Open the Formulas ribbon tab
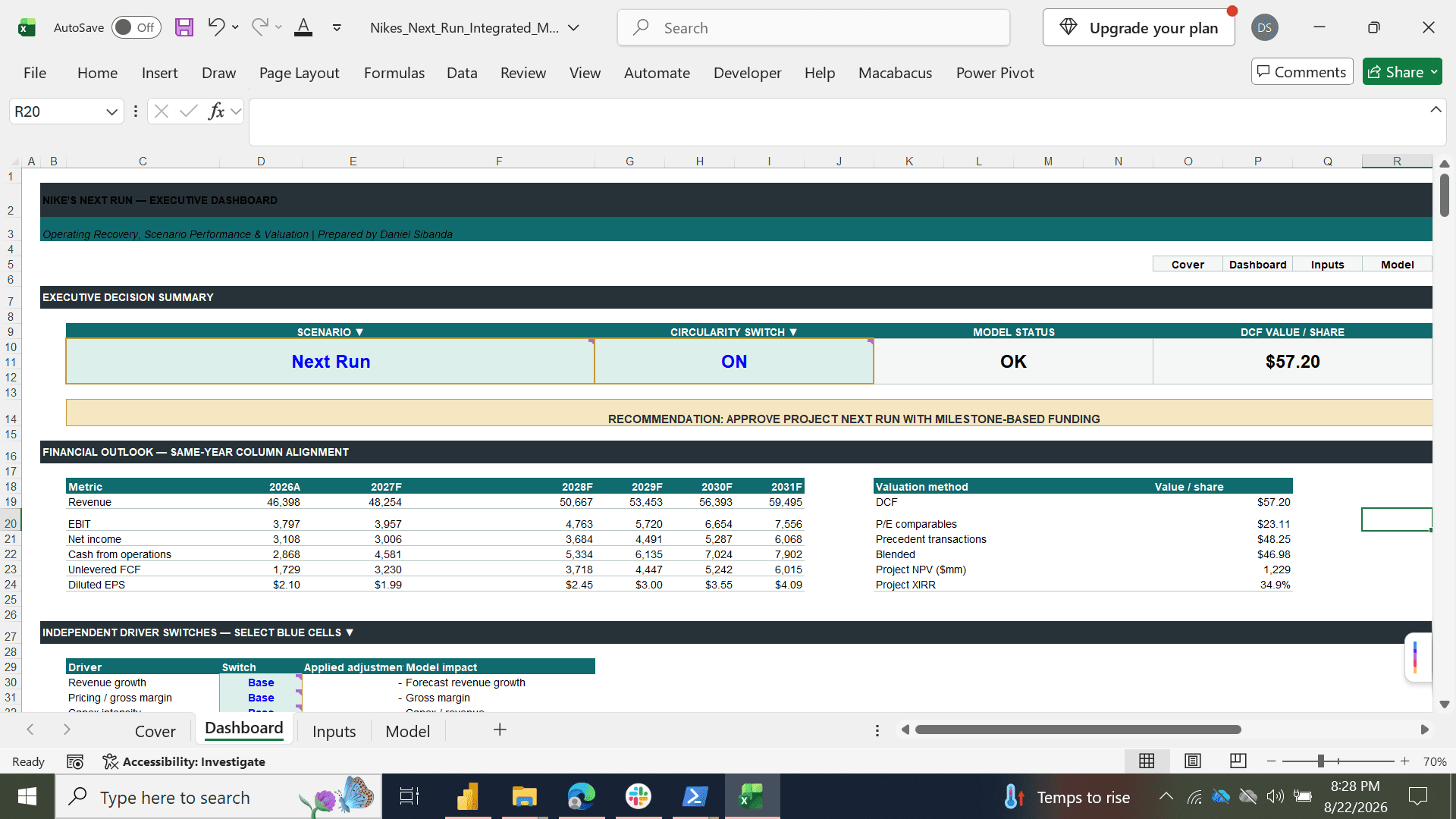The image size is (1456, 819). click(394, 73)
